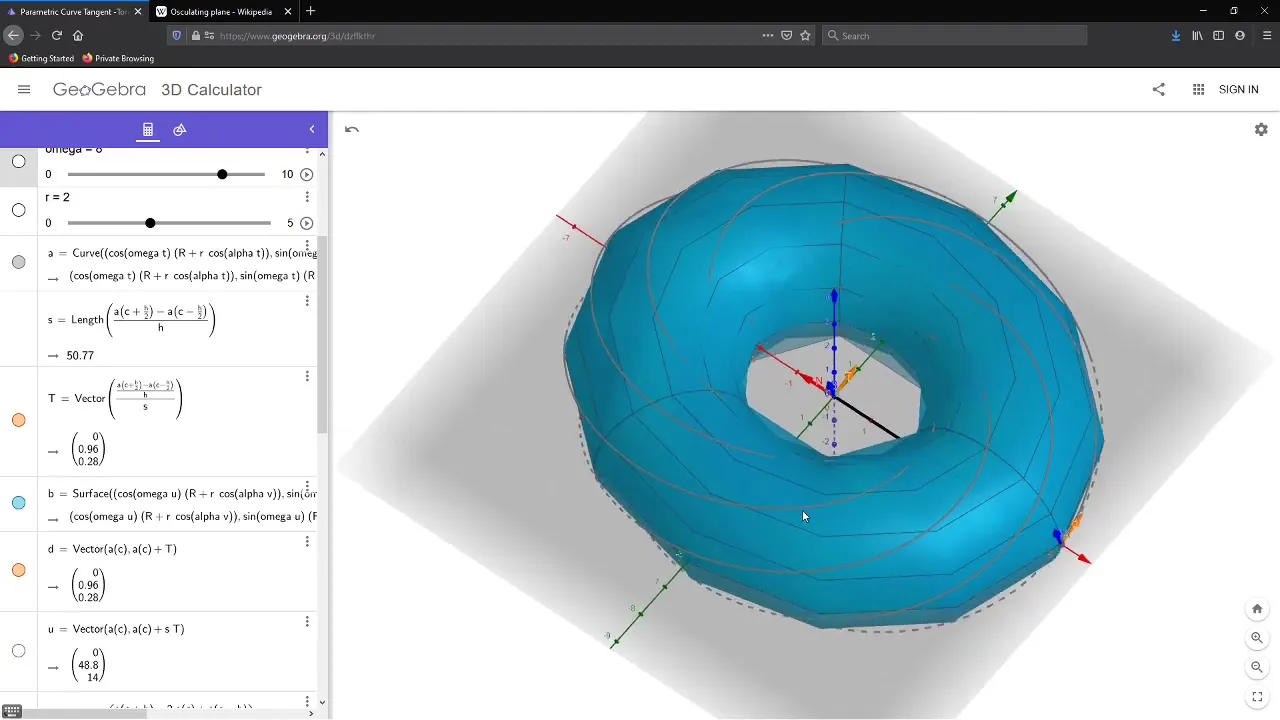Open the Getting Started bookmark
Viewport: 1280px width, 720px height.
coord(41,58)
